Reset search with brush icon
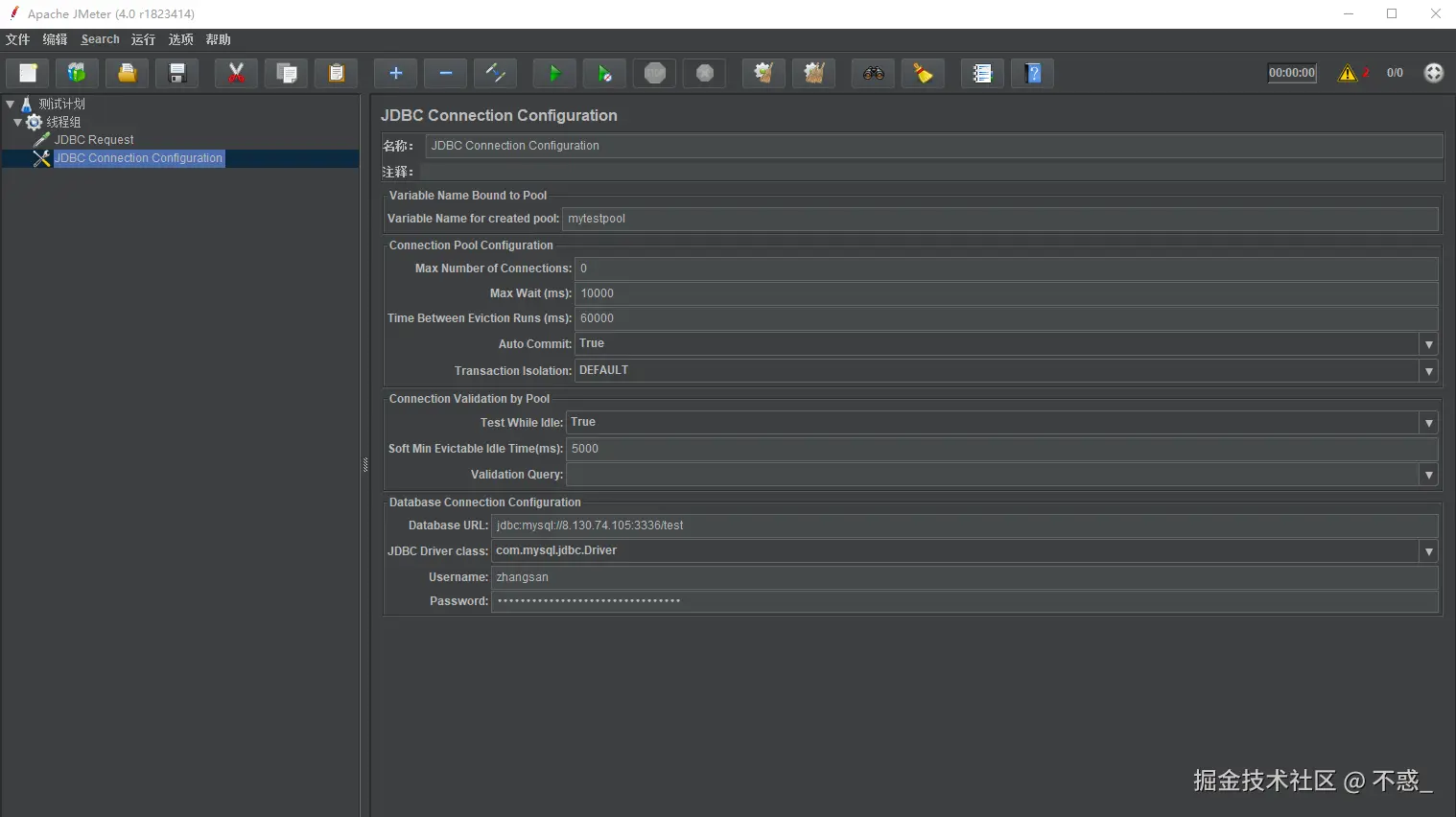The height and width of the screenshot is (817, 1456). click(x=923, y=73)
